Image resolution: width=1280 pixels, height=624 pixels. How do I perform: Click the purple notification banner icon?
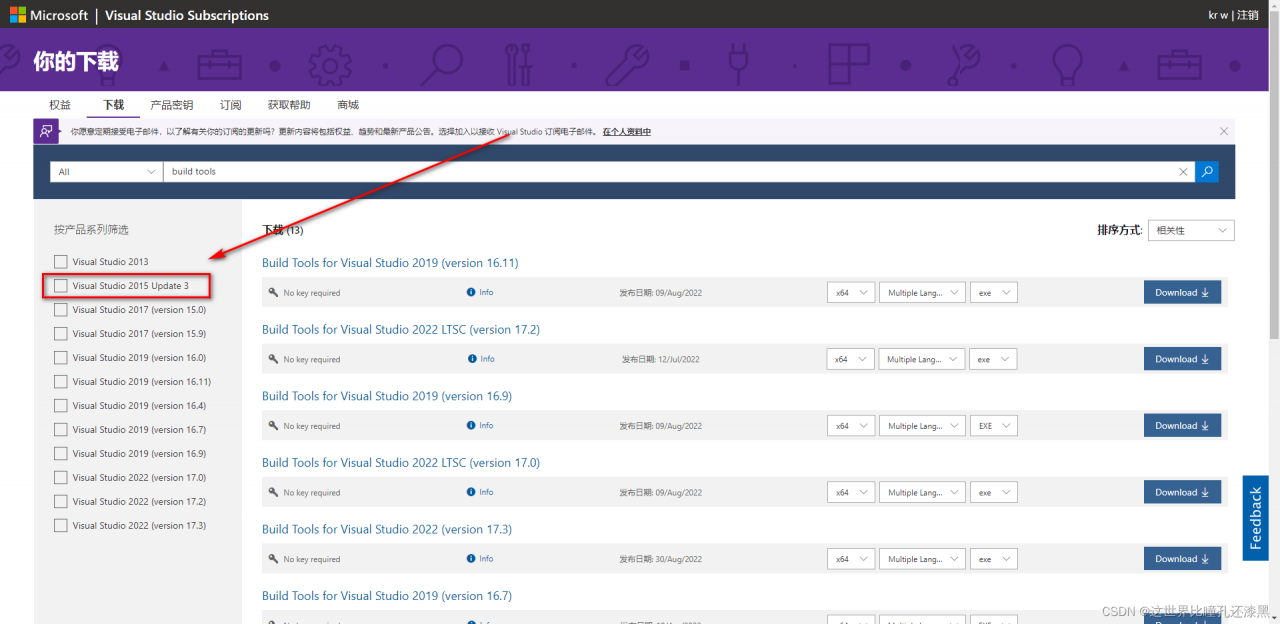click(46, 131)
